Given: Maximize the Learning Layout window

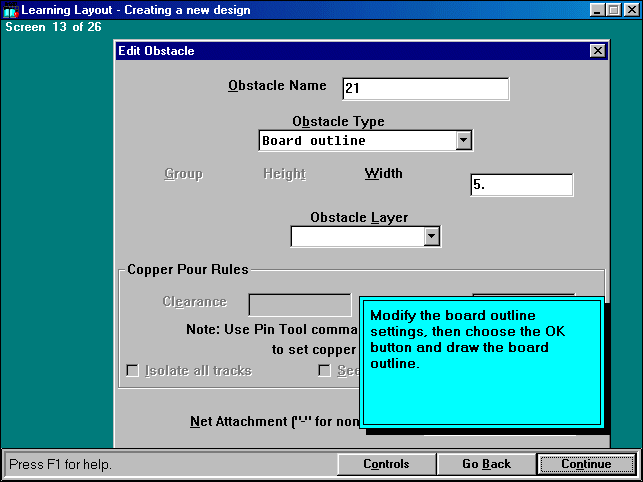Looking at the screenshot, I should click(x=612, y=10).
